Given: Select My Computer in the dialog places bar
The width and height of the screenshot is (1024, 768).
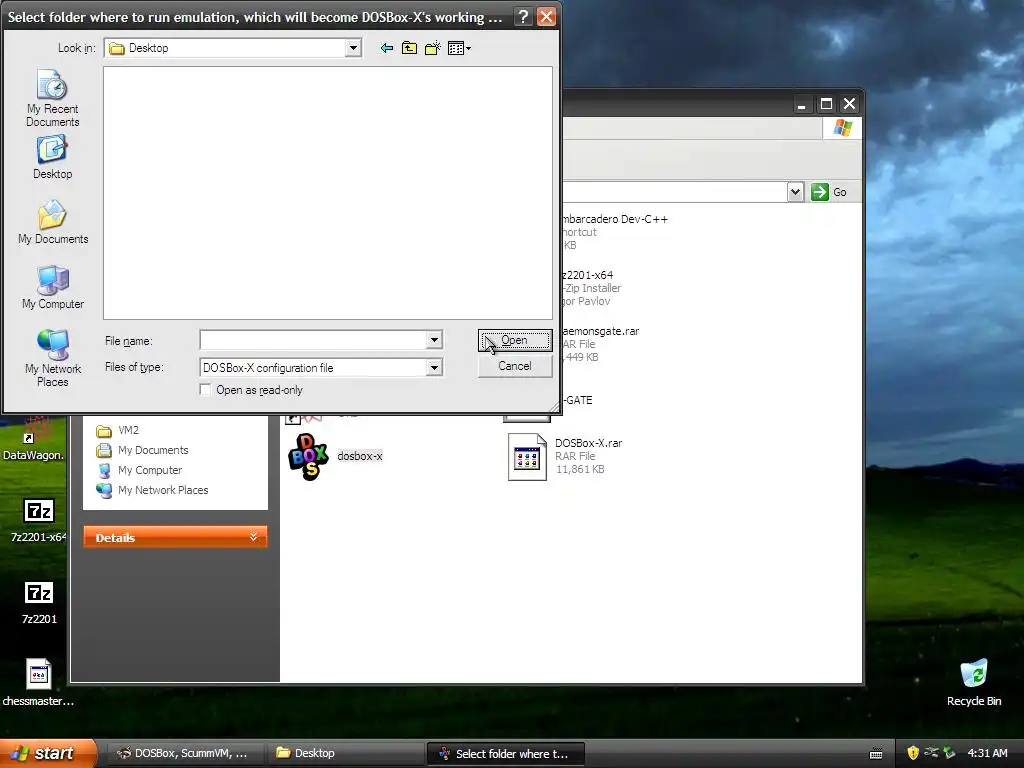Looking at the screenshot, I should click(x=53, y=287).
